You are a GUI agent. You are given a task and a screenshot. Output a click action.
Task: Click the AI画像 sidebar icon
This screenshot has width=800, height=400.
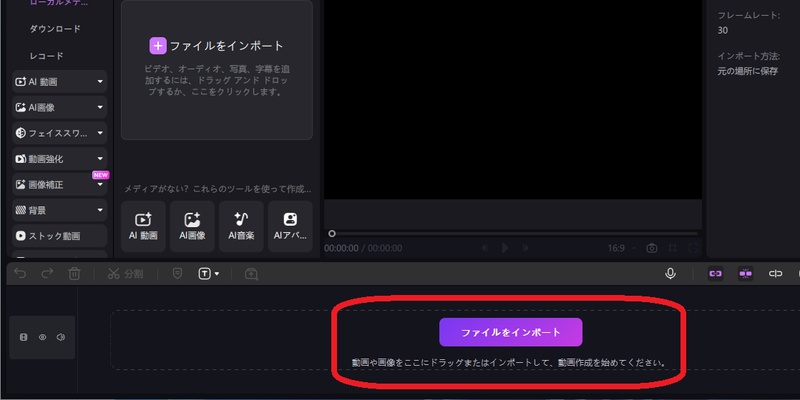(x=20, y=108)
